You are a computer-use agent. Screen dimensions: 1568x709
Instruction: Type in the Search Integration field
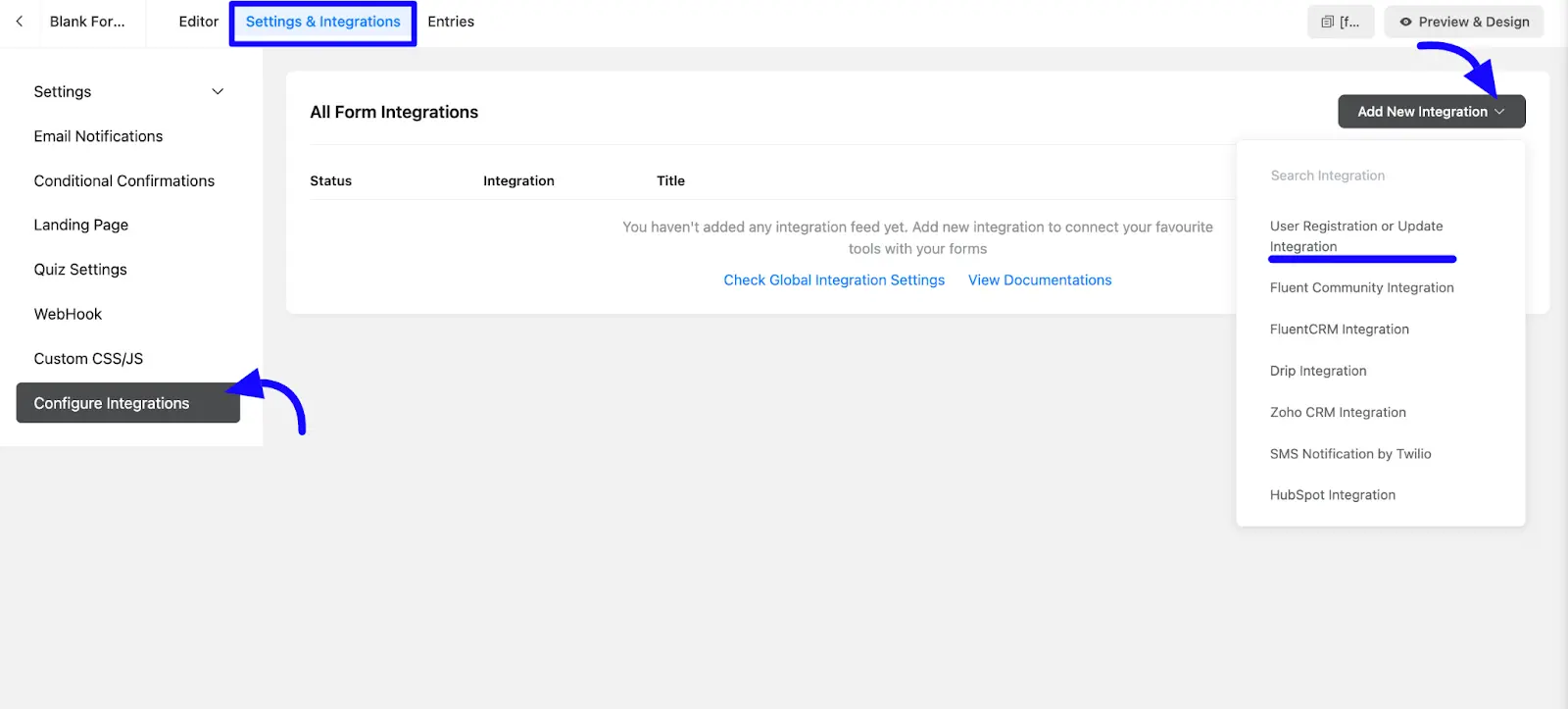[x=1380, y=176]
